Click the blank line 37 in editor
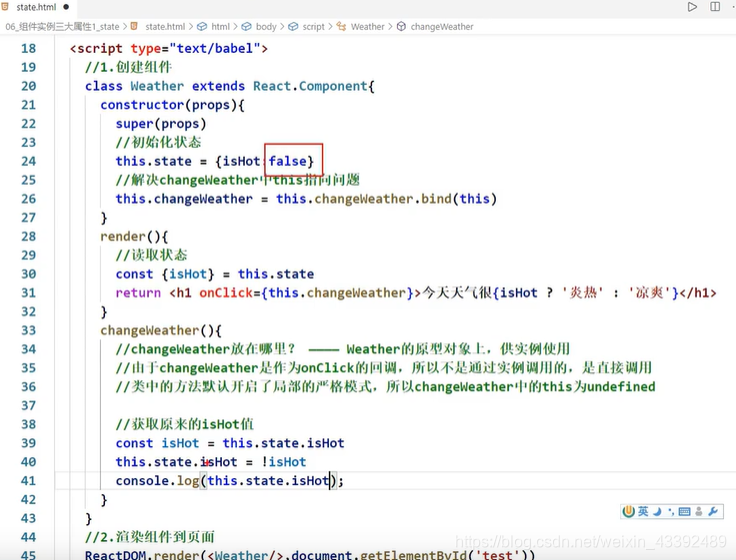736x560 pixels. (x=394, y=405)
